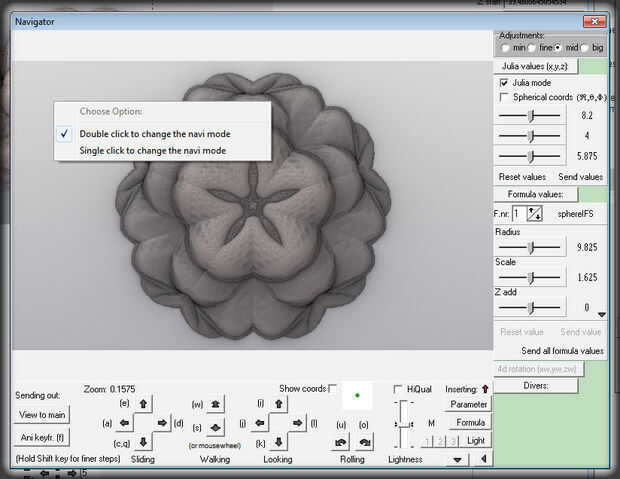Click the slide left arrow (a)
The width and height of the screenshot is (620, 479).
[x=124, y=423]
